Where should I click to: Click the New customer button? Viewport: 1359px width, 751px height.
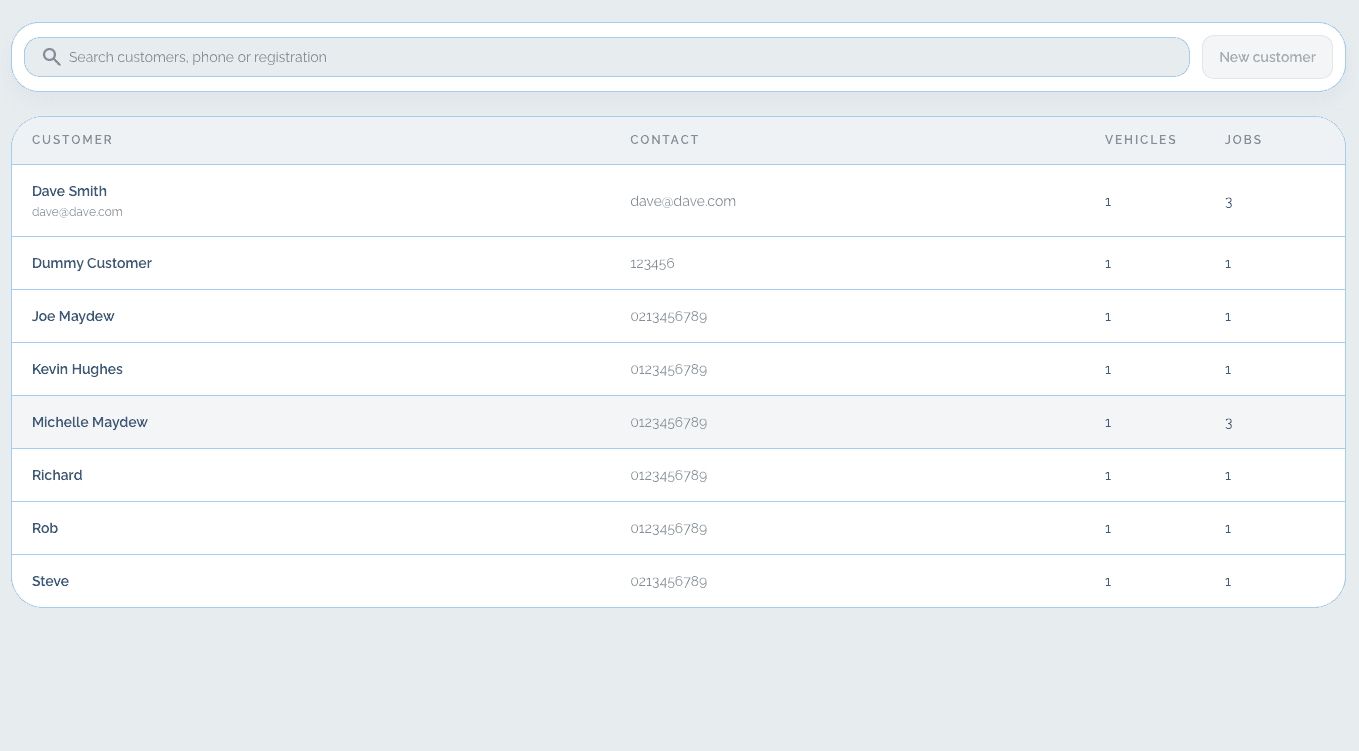click(x=1267, y=57)
